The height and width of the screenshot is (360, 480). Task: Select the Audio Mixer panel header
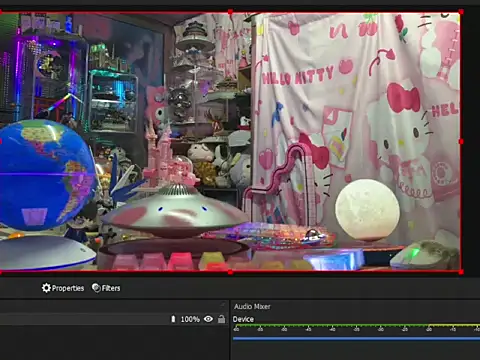click(x=252, y=307)
